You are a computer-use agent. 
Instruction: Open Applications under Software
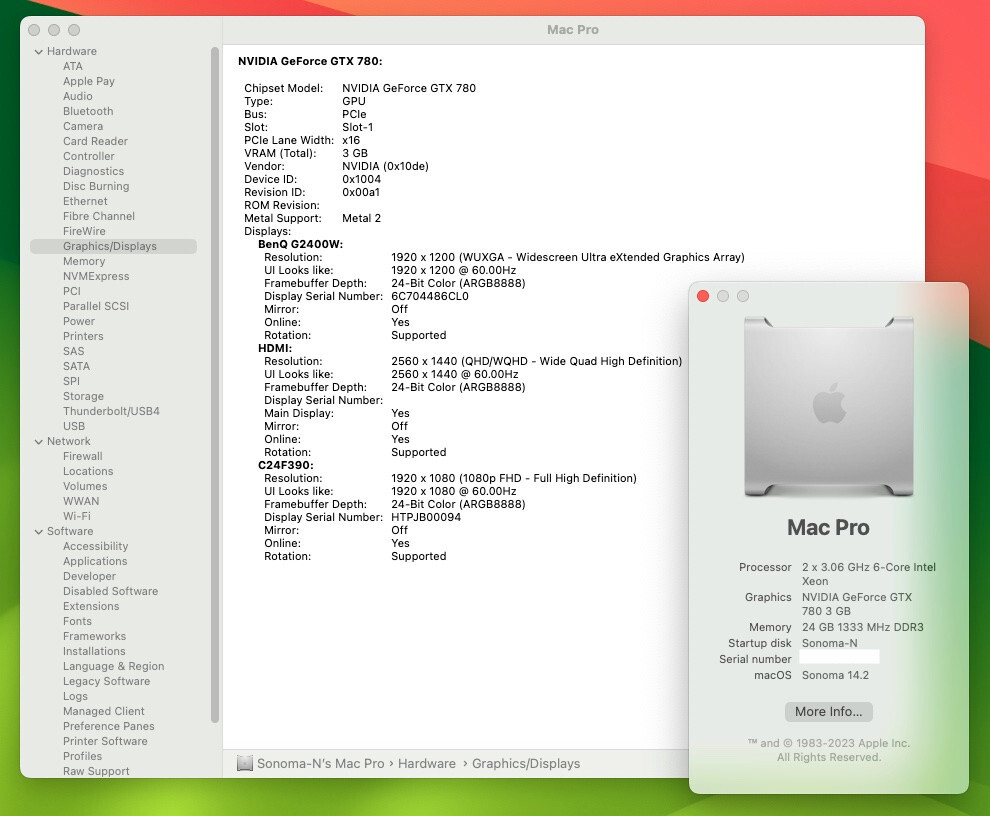pos(95,561)
